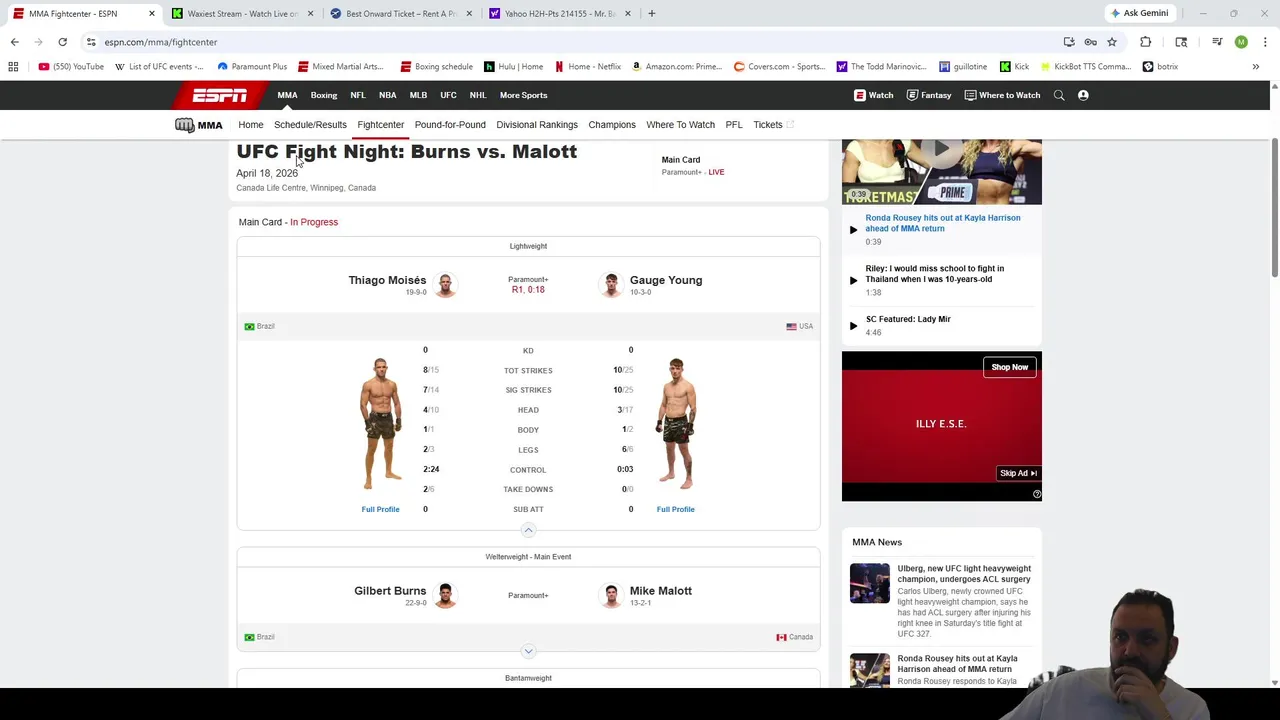Open a new browser tab
This screenshot has height=720, width=1280.
[651, 13]
